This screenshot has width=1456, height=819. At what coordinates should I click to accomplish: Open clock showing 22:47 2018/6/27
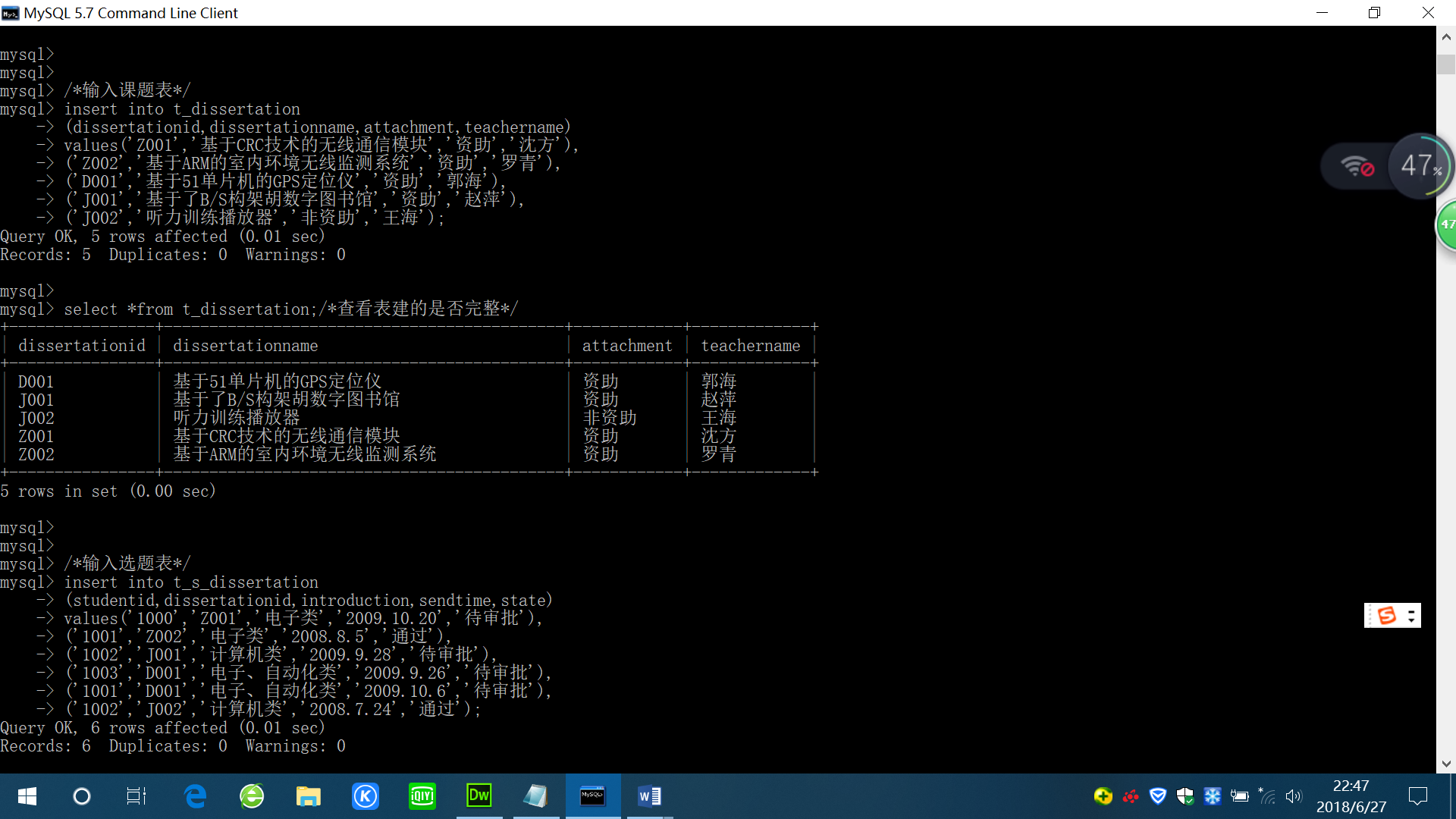[x=1351, y=796]
